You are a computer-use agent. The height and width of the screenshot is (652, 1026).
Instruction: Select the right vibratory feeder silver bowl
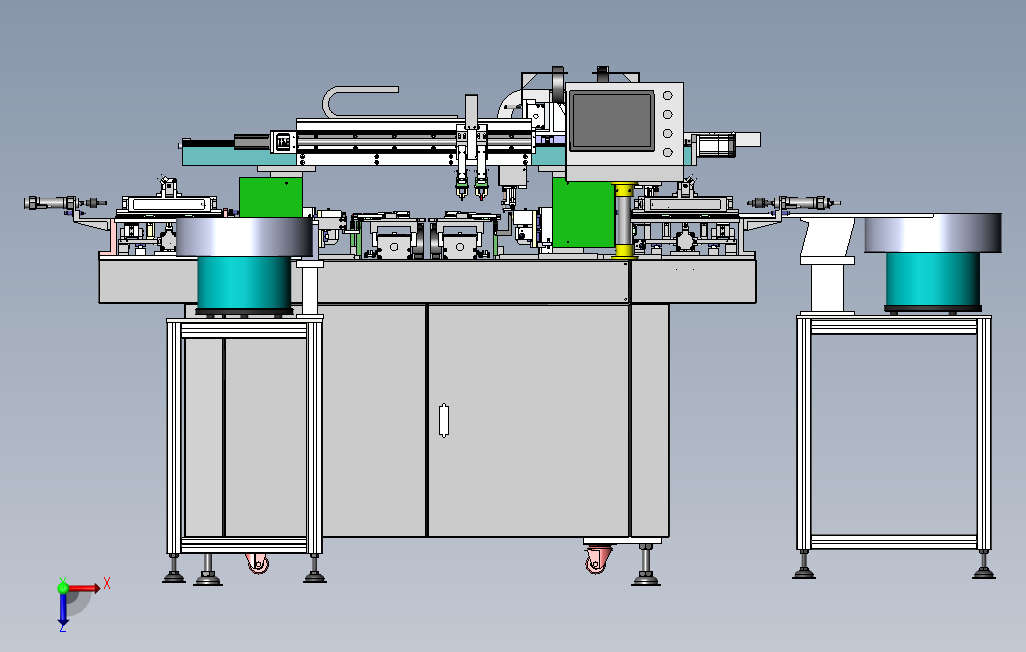point(932,233)
